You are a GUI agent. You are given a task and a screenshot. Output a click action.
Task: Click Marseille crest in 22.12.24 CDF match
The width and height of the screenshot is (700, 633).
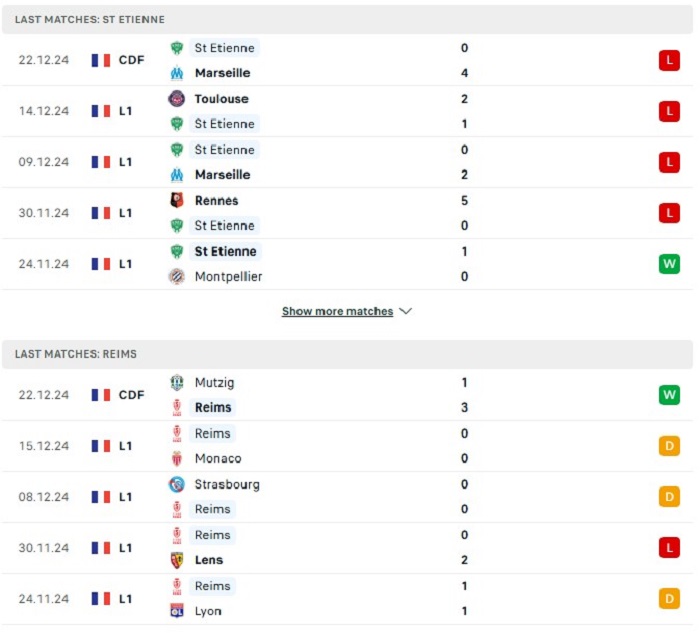177,73
